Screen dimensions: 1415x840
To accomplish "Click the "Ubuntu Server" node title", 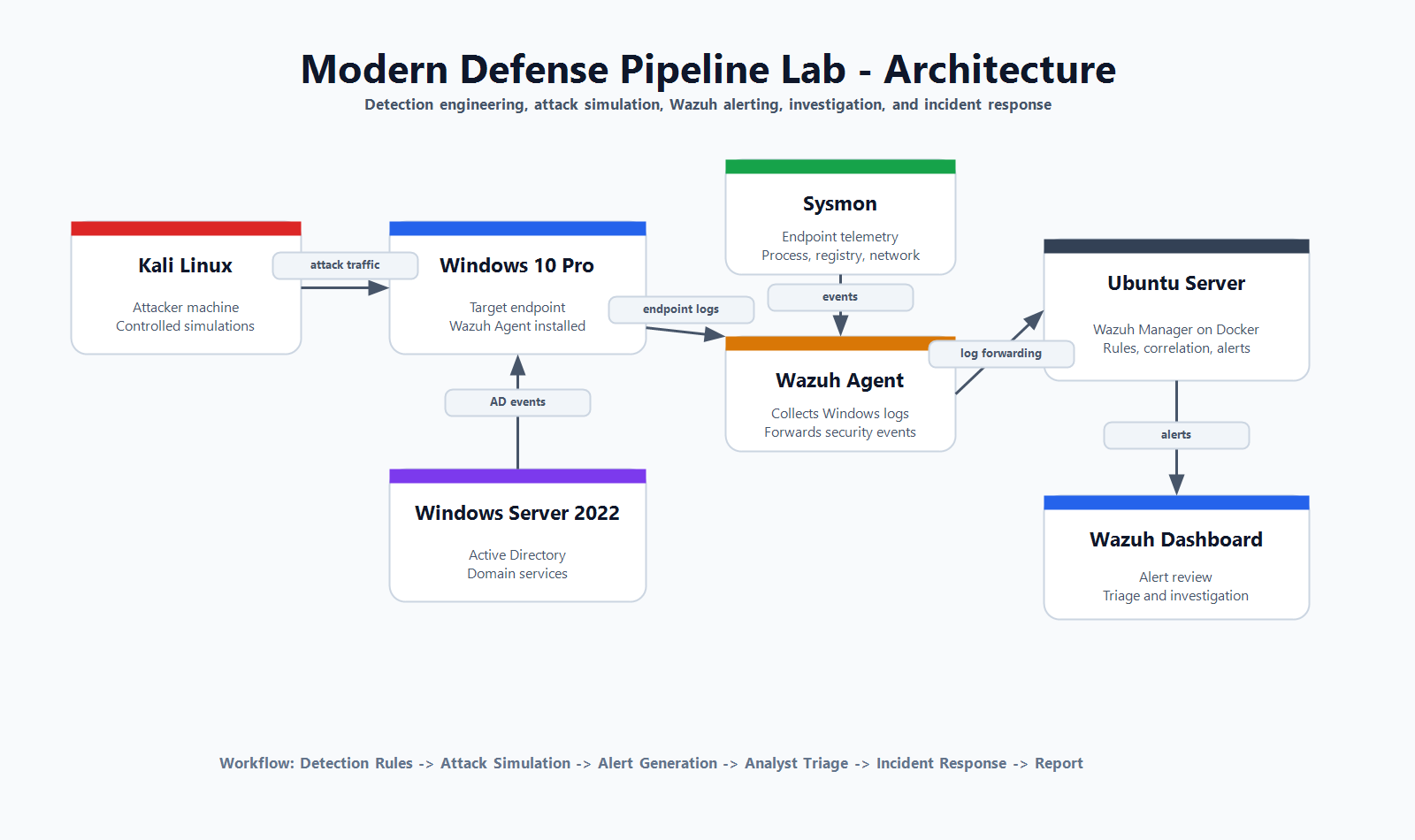I will point(1176,283).
